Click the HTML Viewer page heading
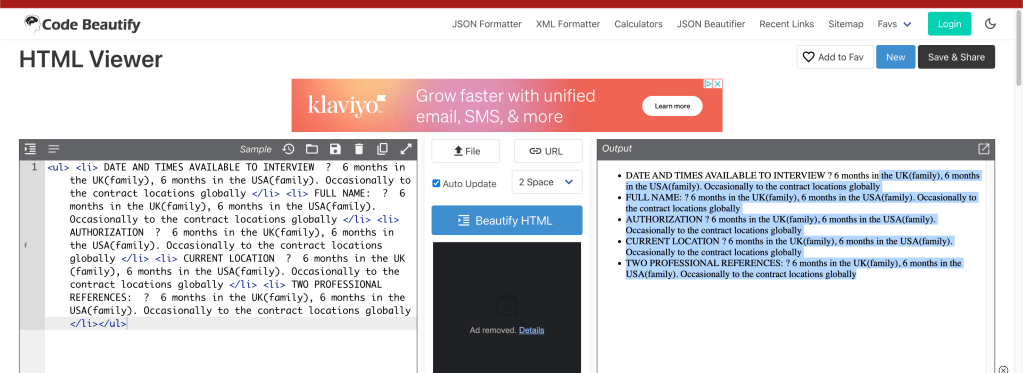This screenshot has width=1023, height=373. 91,59
